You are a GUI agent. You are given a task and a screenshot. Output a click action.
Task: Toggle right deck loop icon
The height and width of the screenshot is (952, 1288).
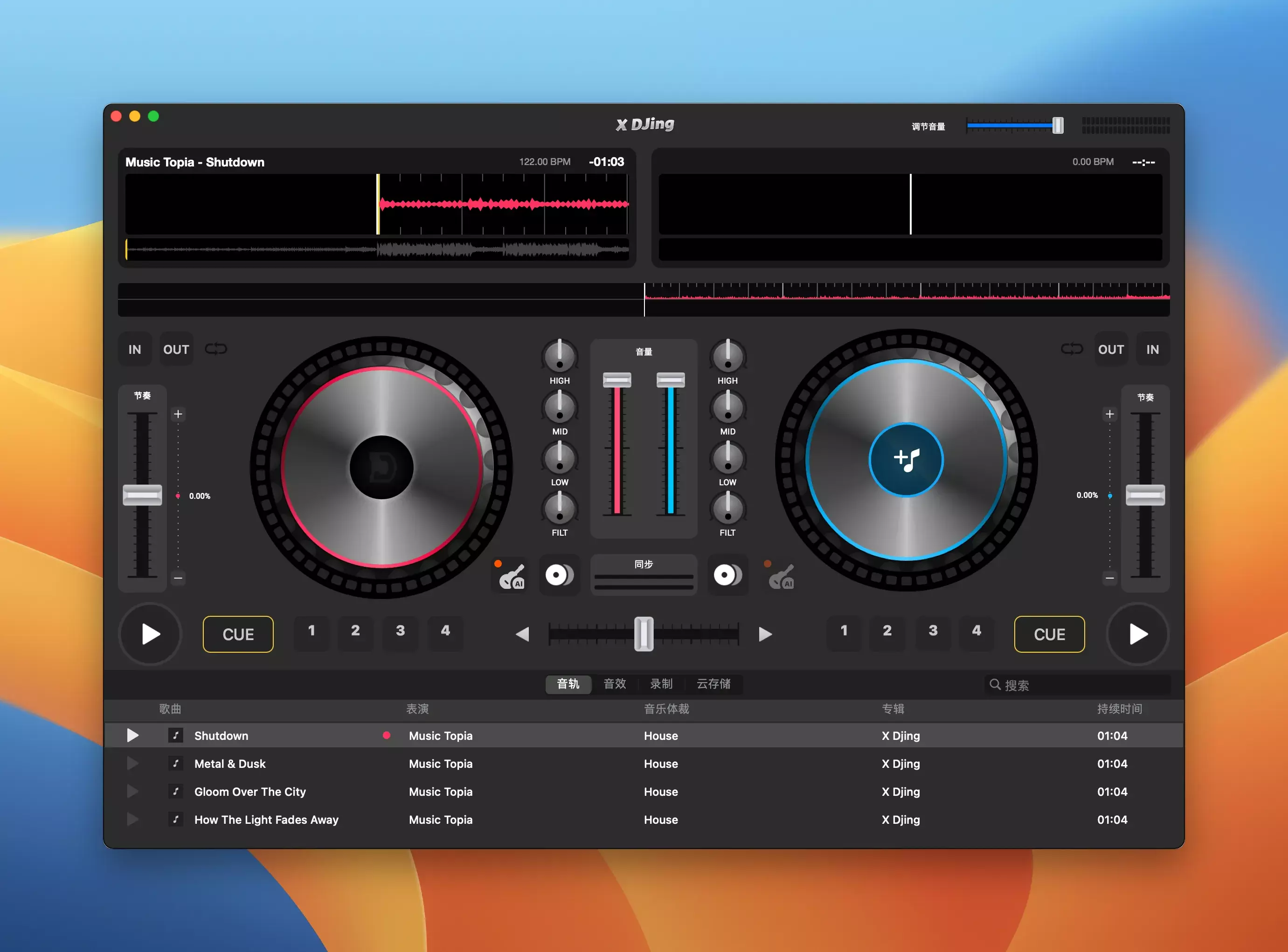click(1071, 349)
